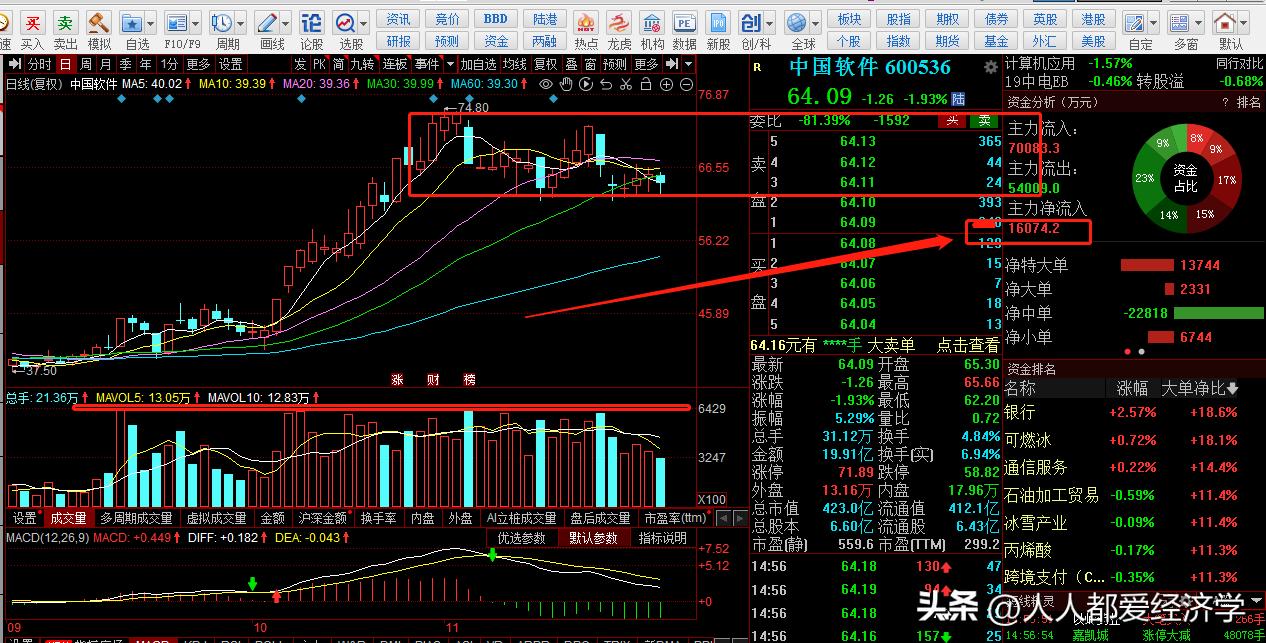Open the 创/科 board icon
Viewport: 1266px width, 643px height.
pos(751,22)
